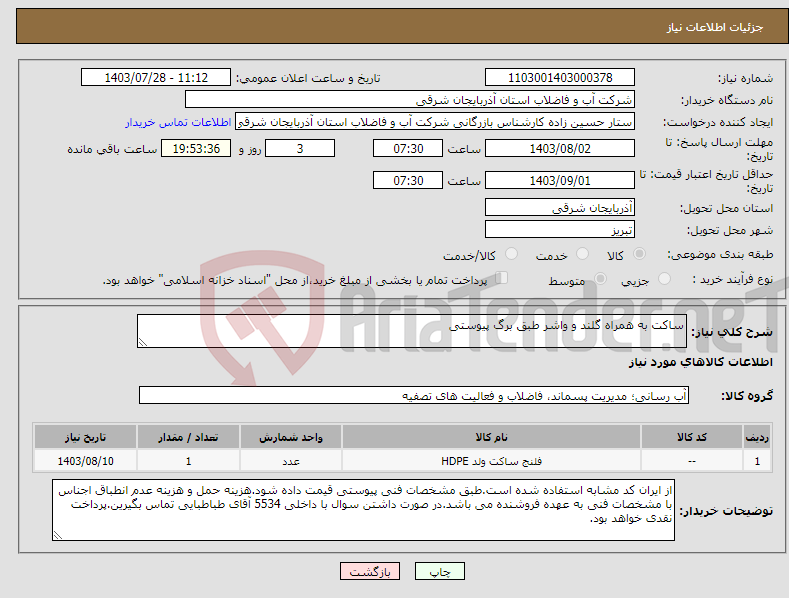Click the remaining time field 19:53:36
Screen dimensions: 789x598
[x=196, y=148]
